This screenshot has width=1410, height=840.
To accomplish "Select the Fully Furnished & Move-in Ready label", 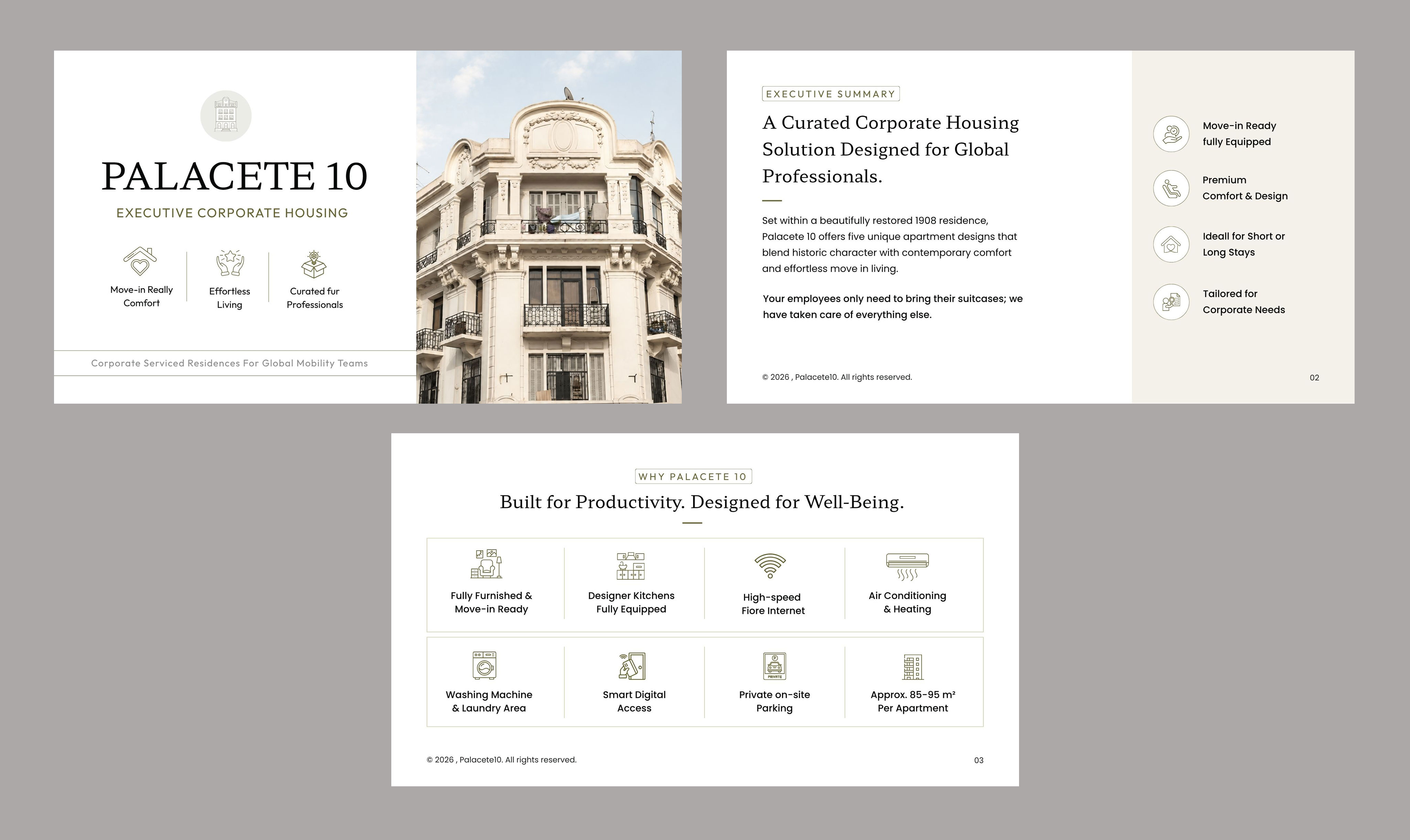I will pos(491,602).
